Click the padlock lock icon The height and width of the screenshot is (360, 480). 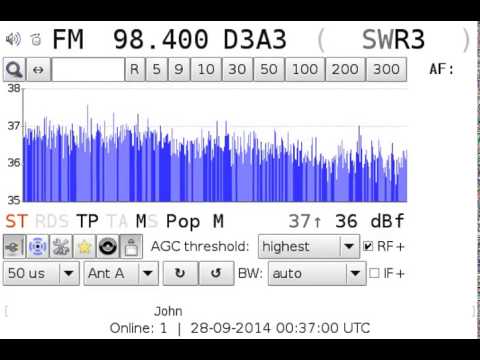[131, 247]
